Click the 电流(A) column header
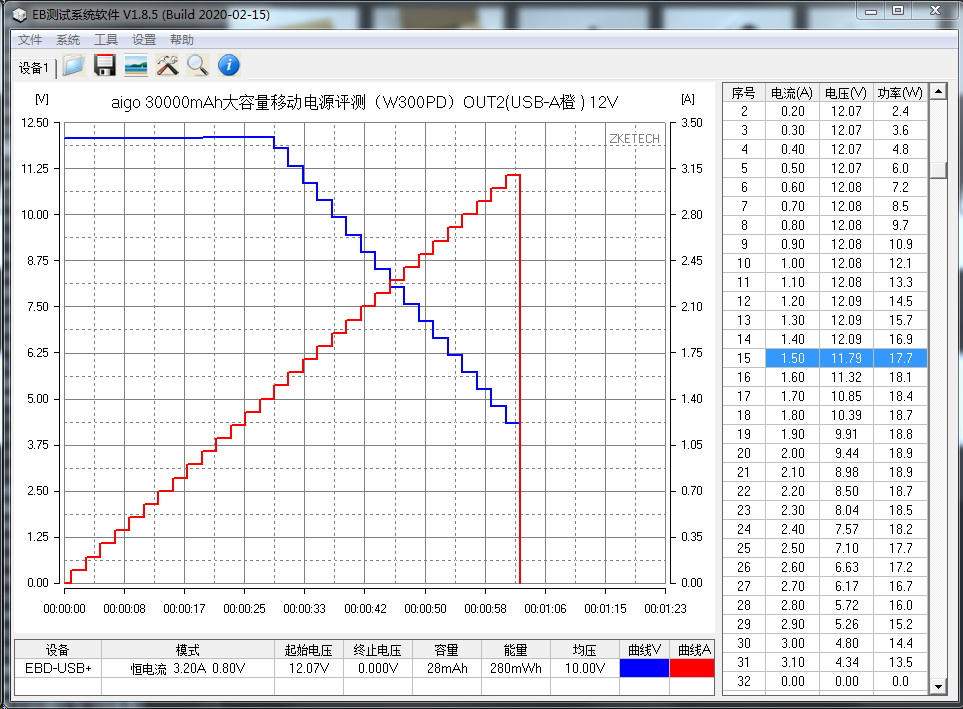Screen dimensions: 963x709 coord(792,93)
